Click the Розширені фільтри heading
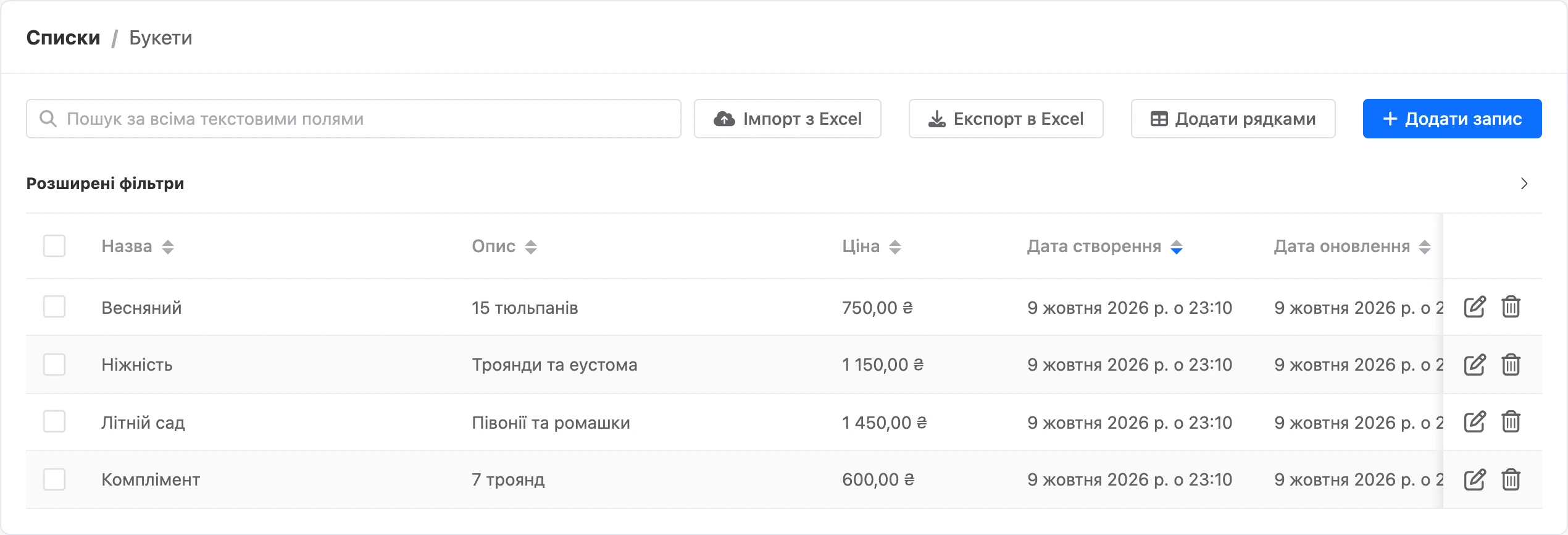Screen dimensions: 1568x535 pos(105,183)
